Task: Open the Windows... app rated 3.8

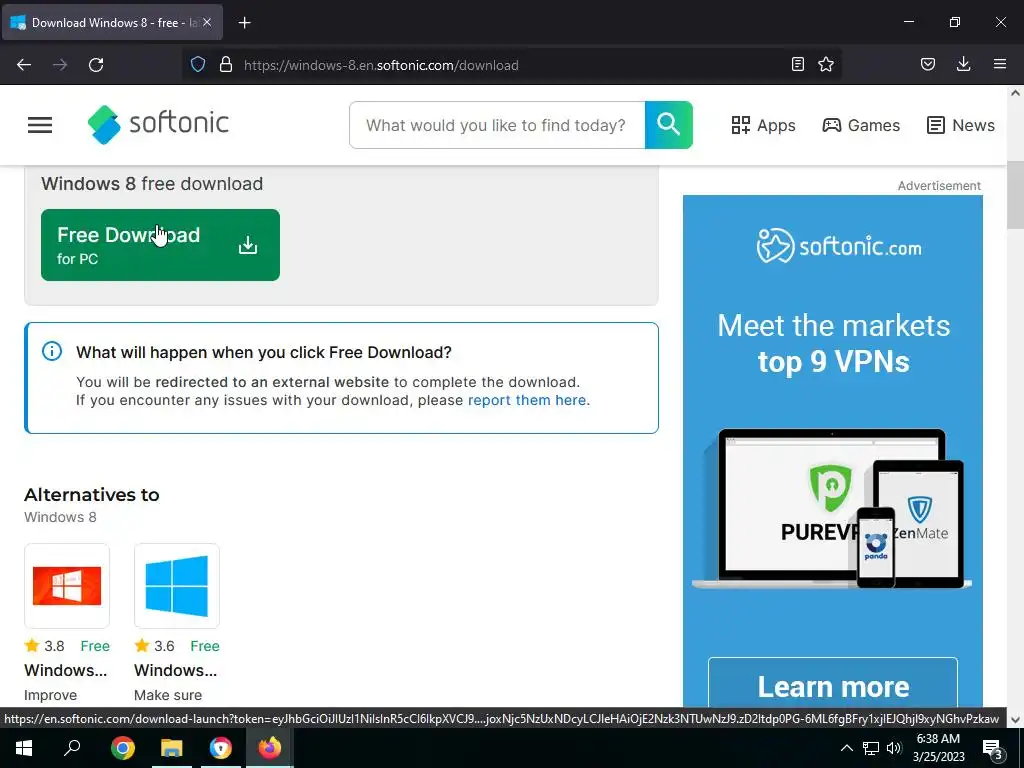Action: click(65, 670)
